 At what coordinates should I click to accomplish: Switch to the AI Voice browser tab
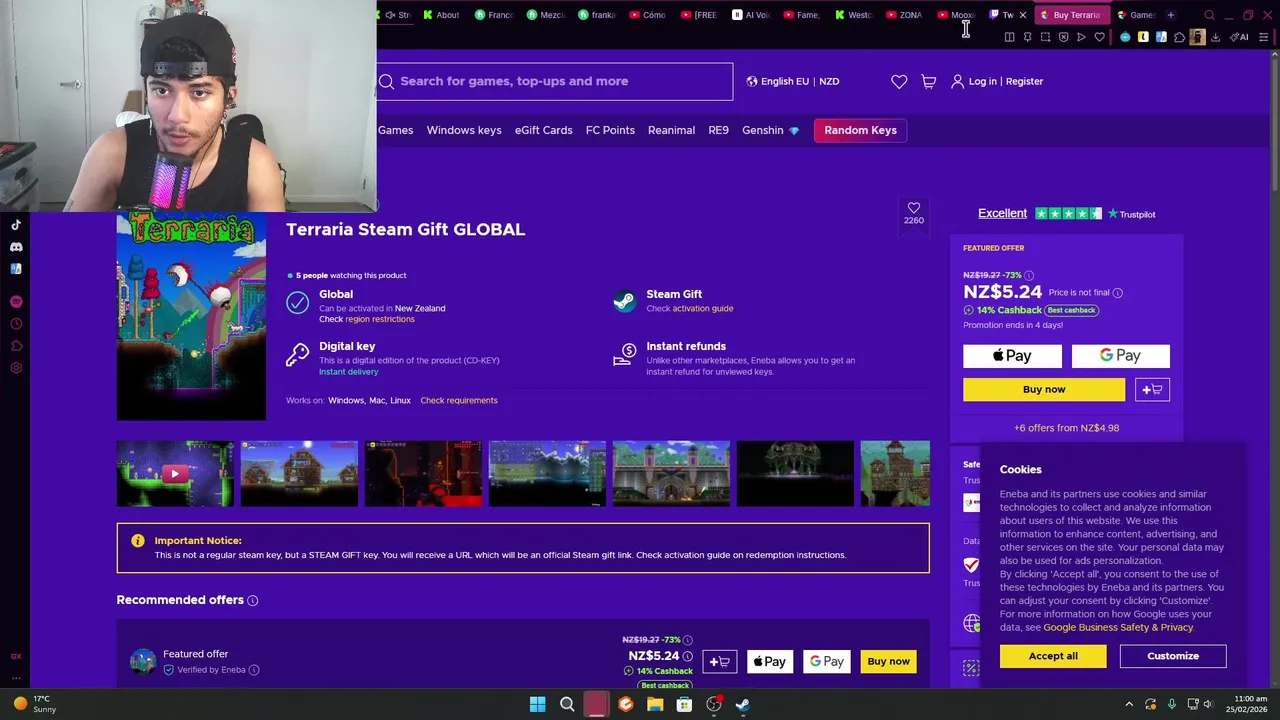click(752, 15)
